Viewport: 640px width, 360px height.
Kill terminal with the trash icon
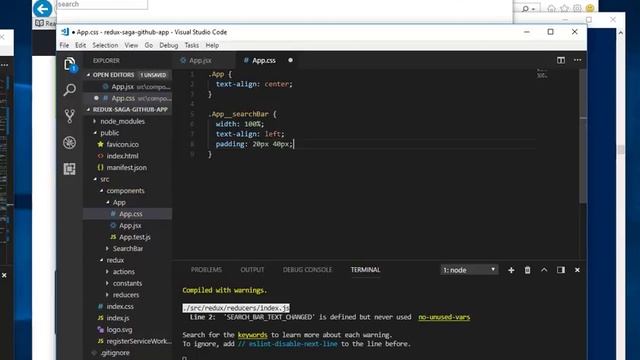[x=527, y=270]
